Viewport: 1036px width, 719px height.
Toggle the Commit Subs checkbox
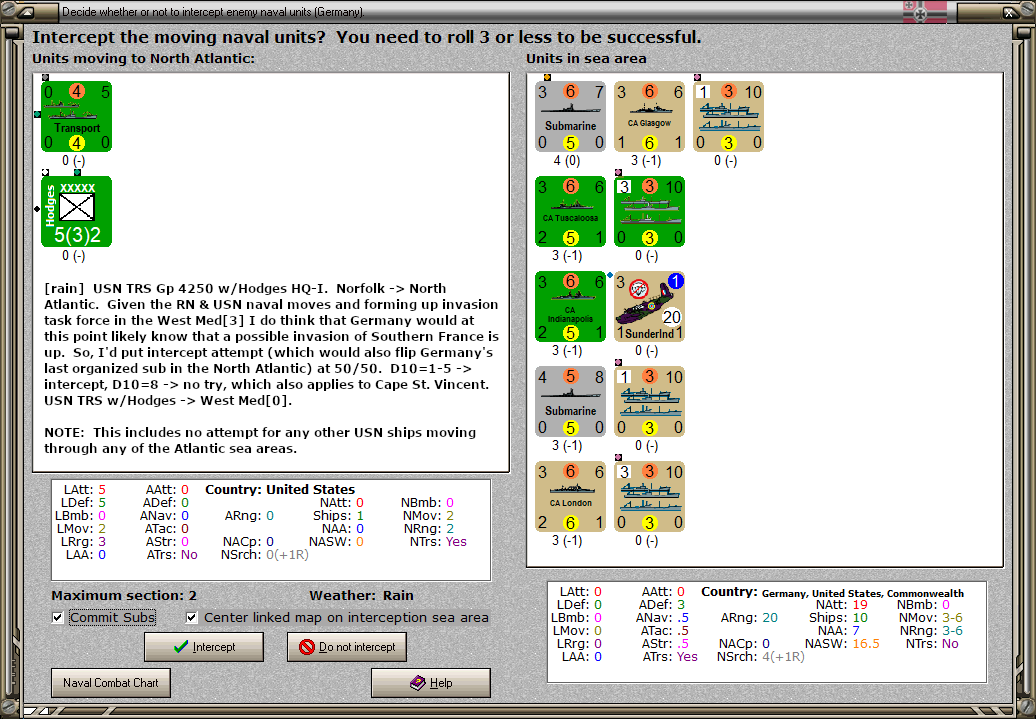(58, 617)
